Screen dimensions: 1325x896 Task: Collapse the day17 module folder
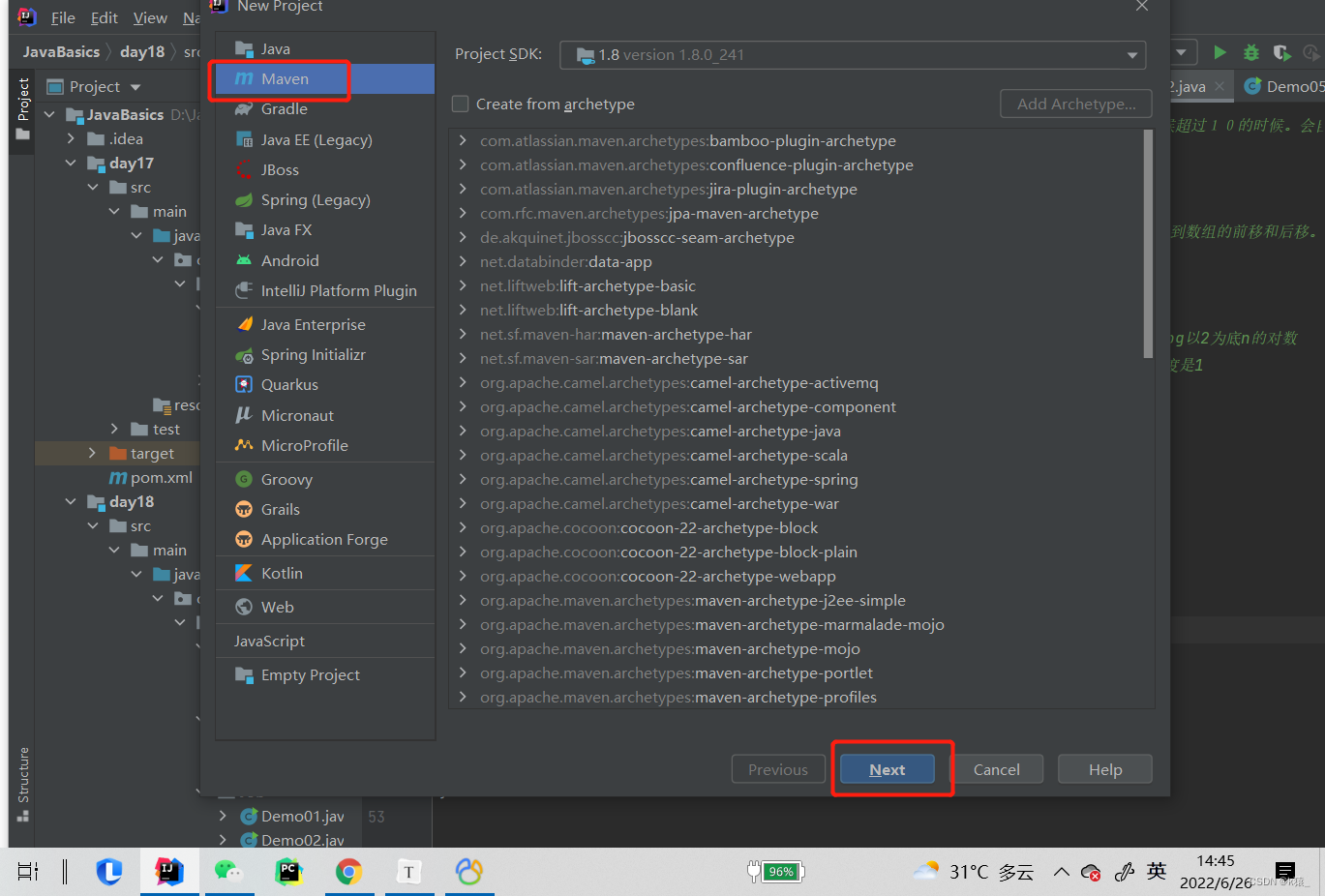tap(71, 163)
